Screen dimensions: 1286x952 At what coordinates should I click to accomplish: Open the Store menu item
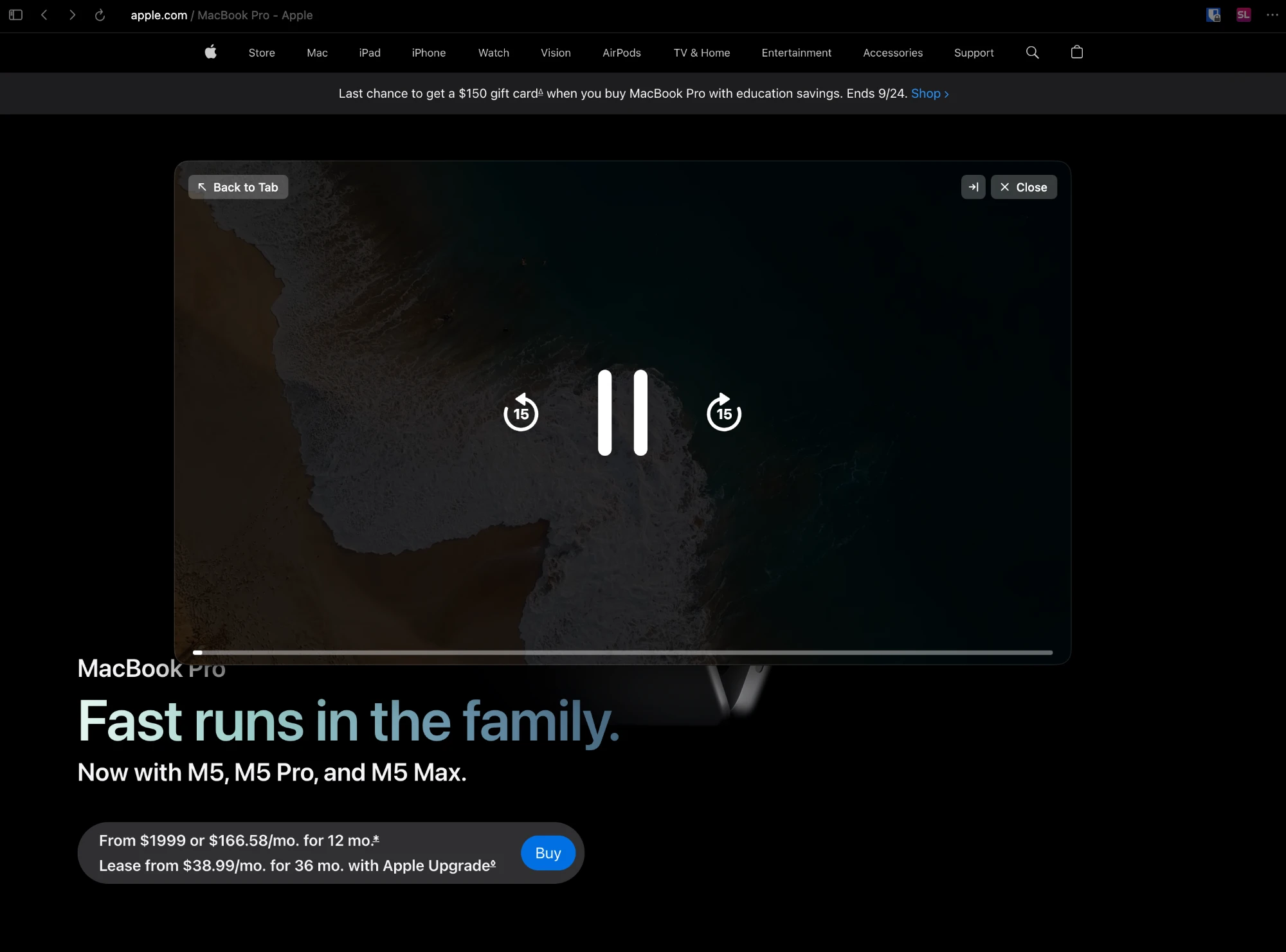coord(262,53)
